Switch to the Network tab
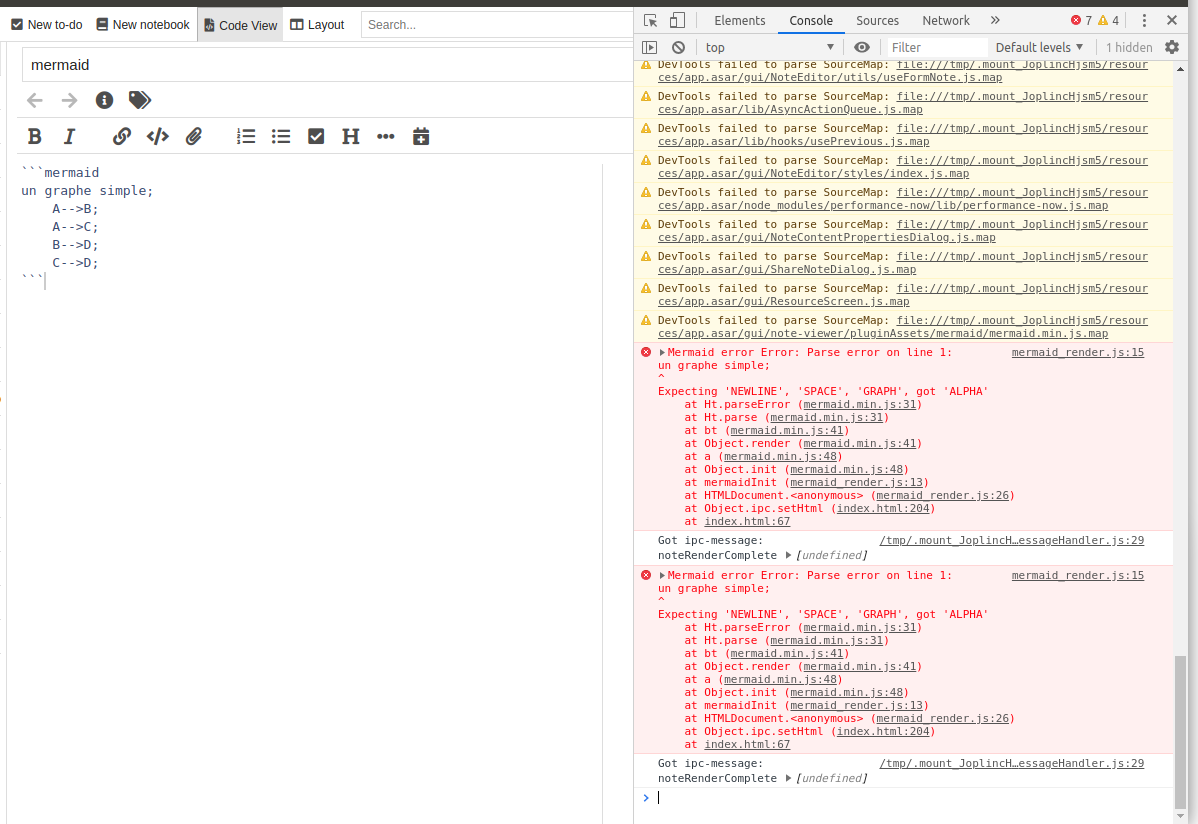Screen dimensions: 1198x824 [946, 21]
